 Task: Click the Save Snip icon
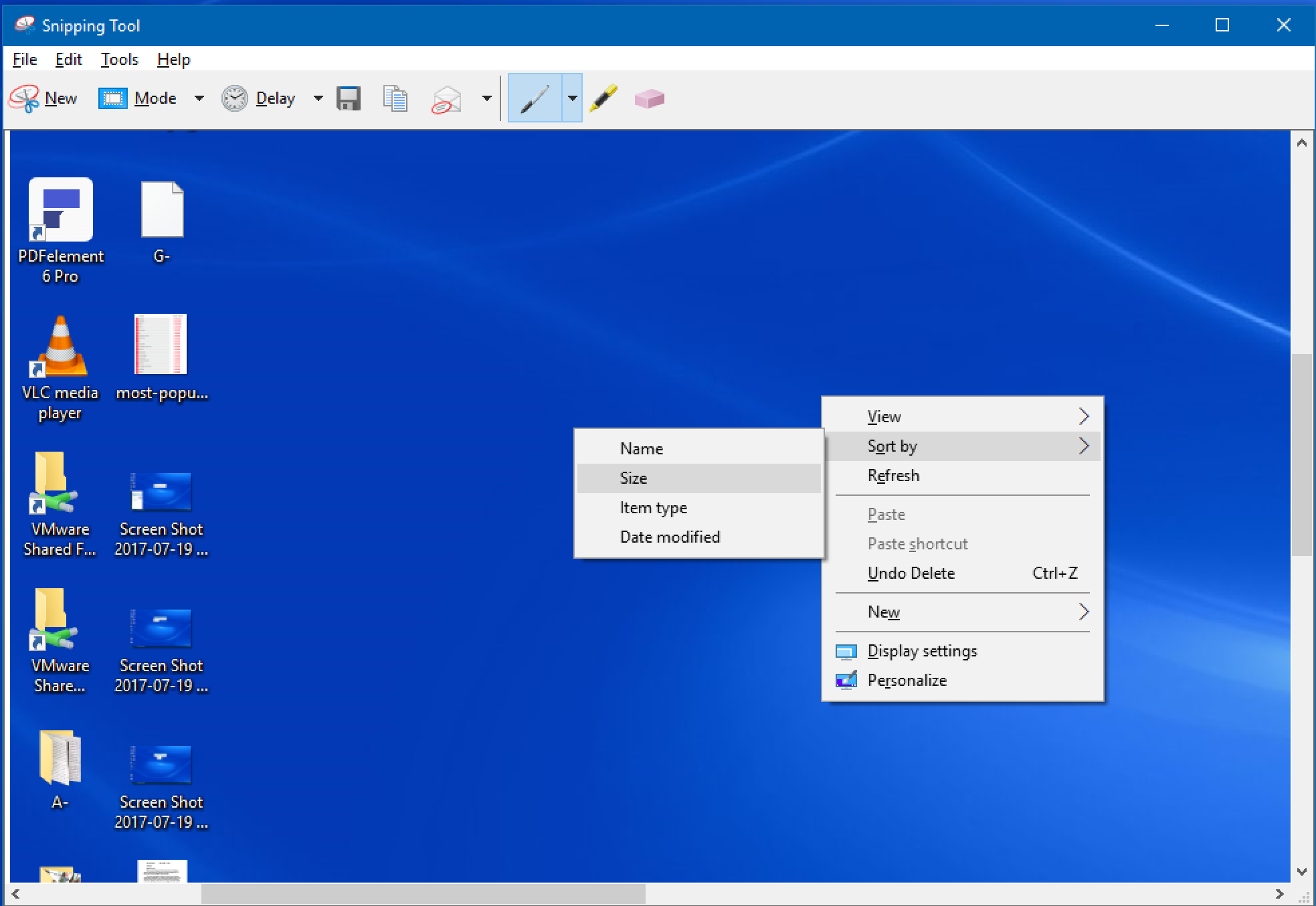[349, 98]
